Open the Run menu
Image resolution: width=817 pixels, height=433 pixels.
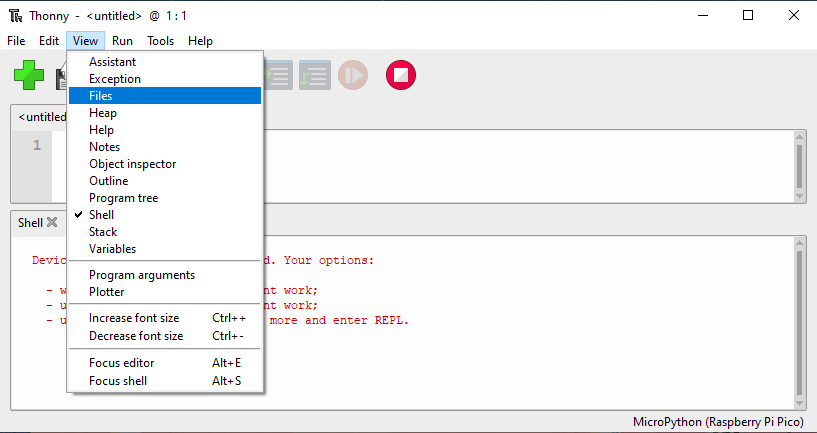tap(122, 41)
